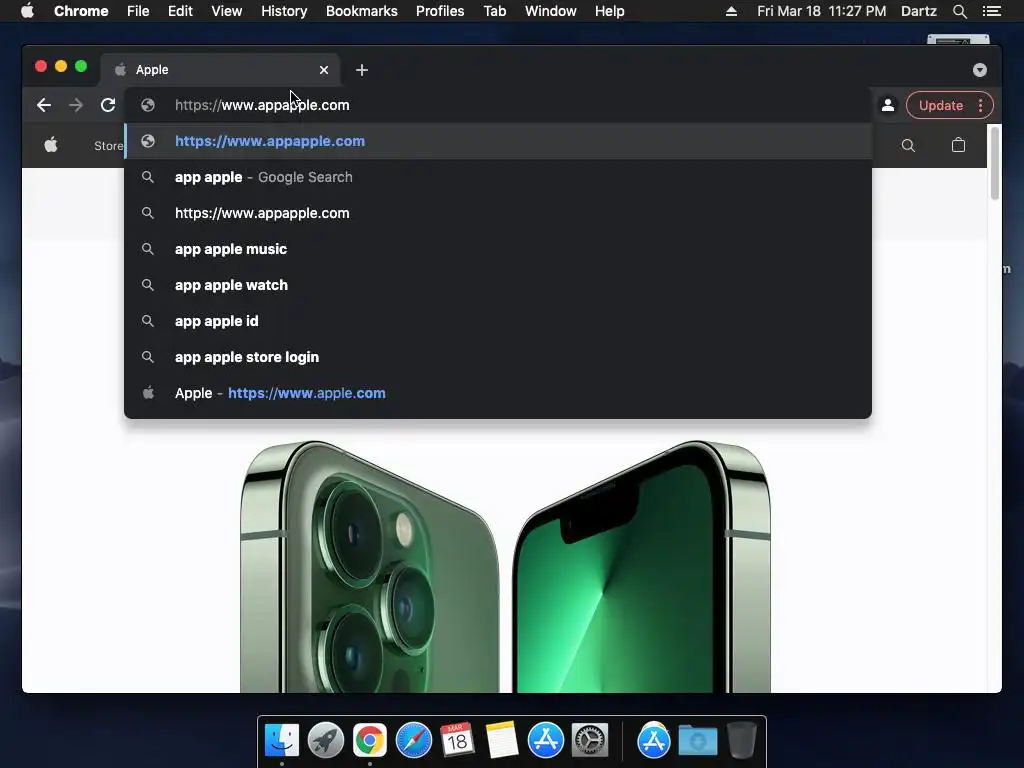1024x768 pixels.
Task: Click the page vertical scrollbar
Action: tap(995, 163)
